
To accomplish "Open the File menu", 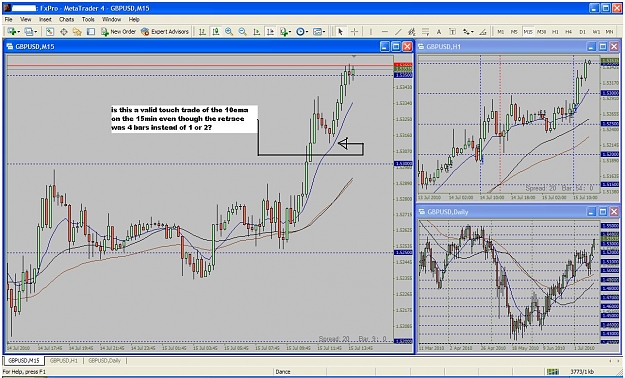I will click(8, 19).
